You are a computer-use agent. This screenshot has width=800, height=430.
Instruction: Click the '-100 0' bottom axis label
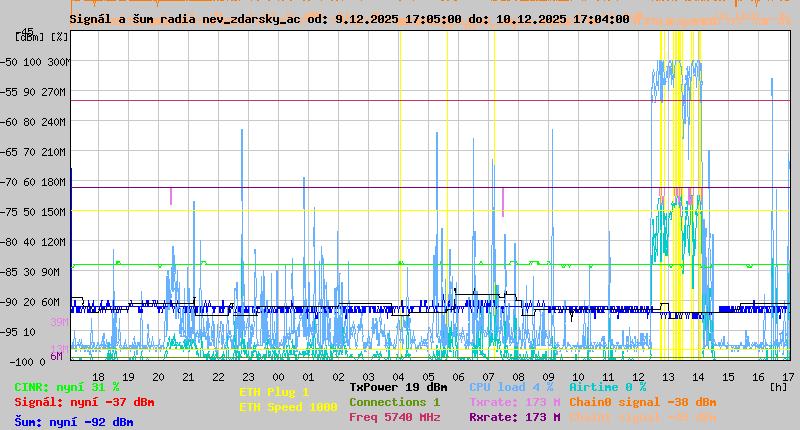[27, 362]
